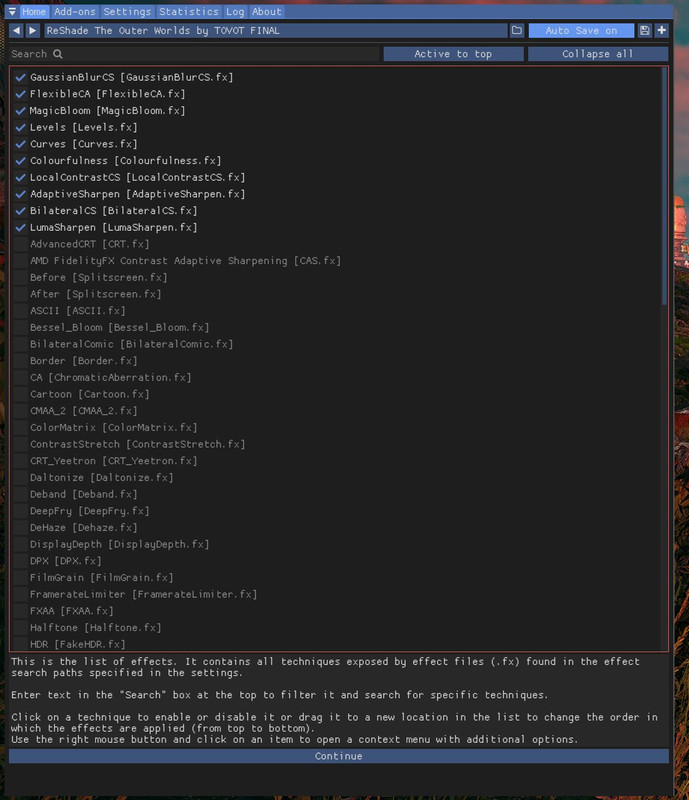689x800 pixels.
Task: Open the Log tab
Action: coord(235,11)
